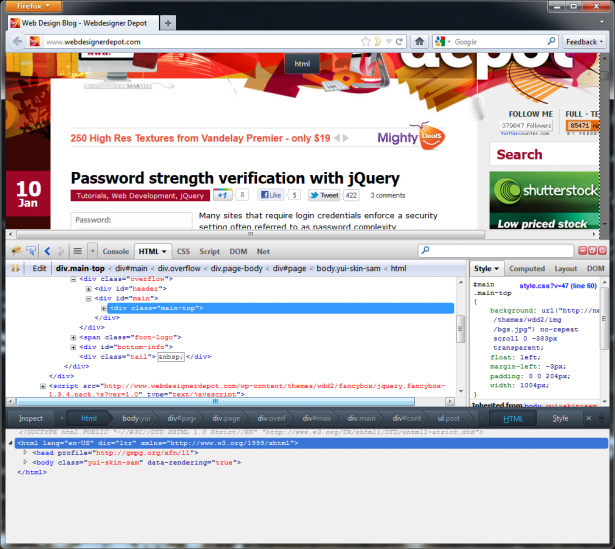Click the Google +1 button
615x549 pixels.
pyautogui.click(x=222, y=195)
